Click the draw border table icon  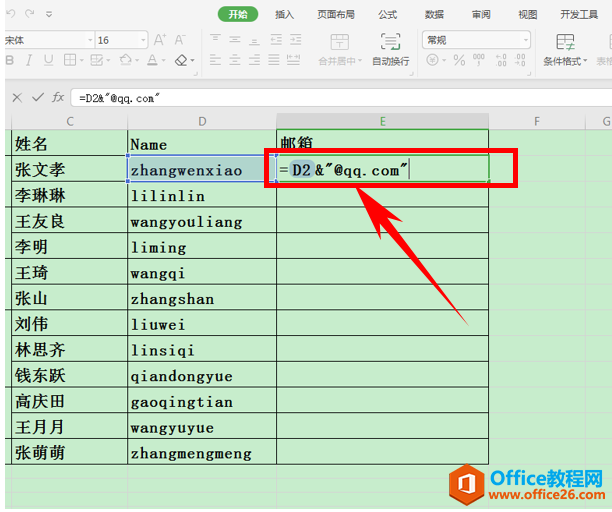pyautogui.click(x=96, y=60)
